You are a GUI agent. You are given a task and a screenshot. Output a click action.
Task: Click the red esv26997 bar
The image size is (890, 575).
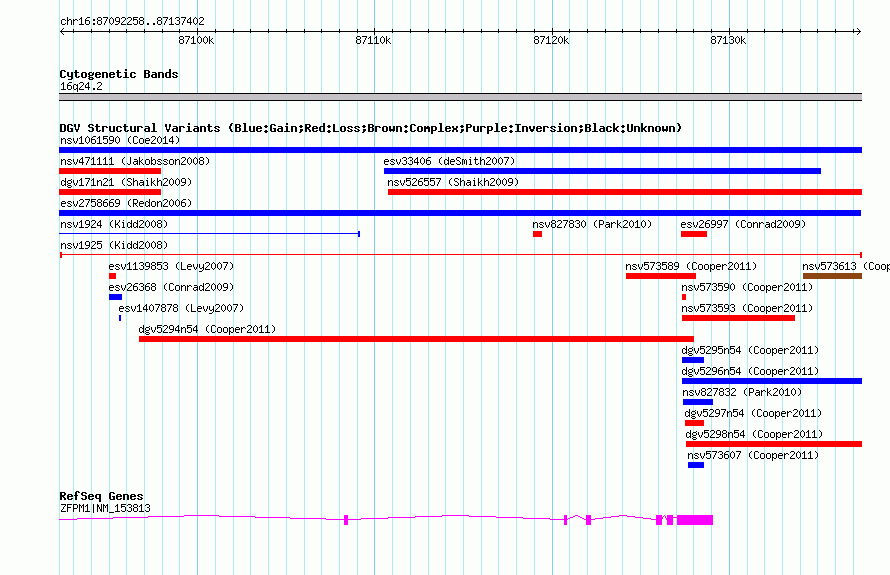point(694,234)
